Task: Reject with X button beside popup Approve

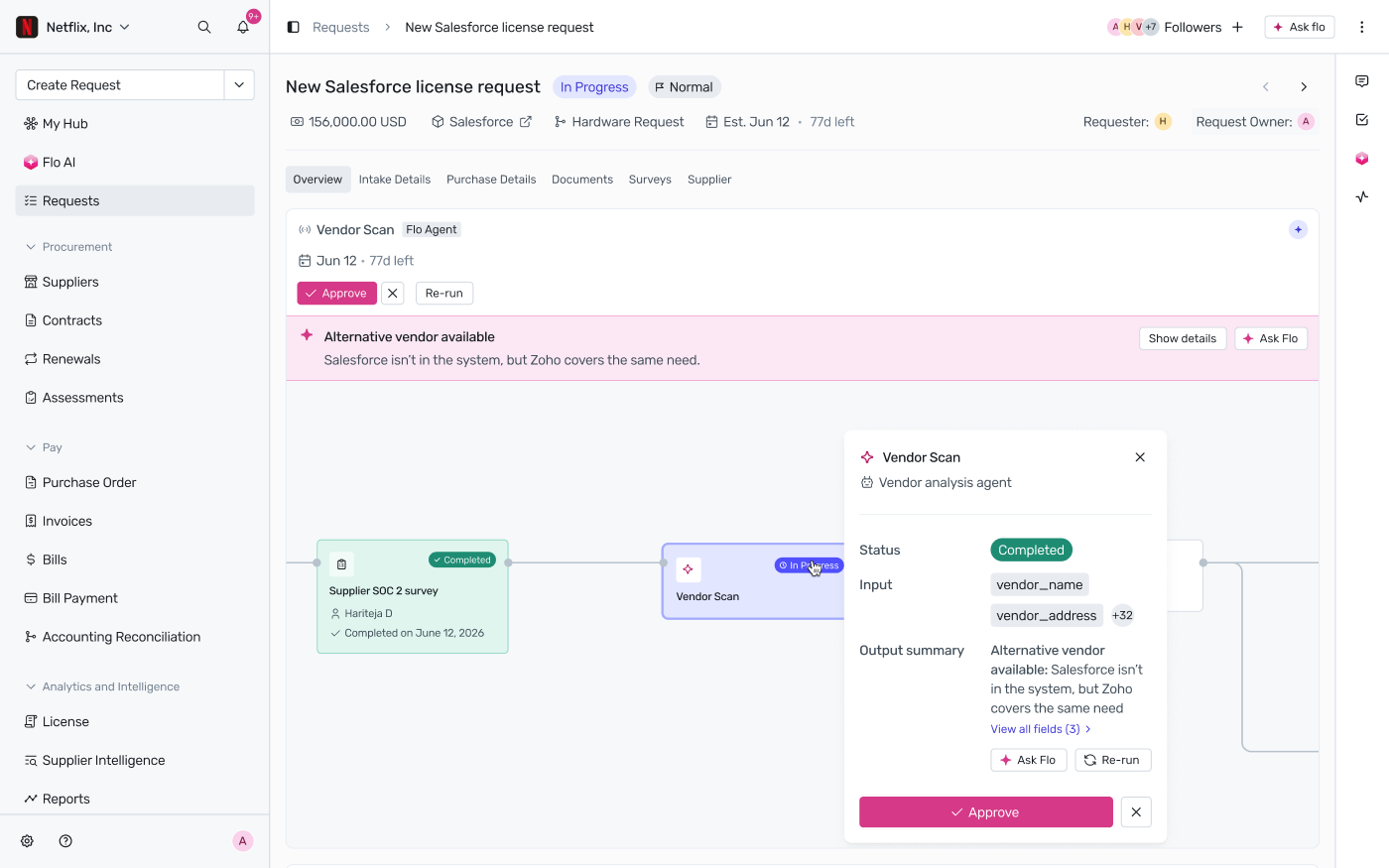Action: click(x=1136, y=812)
